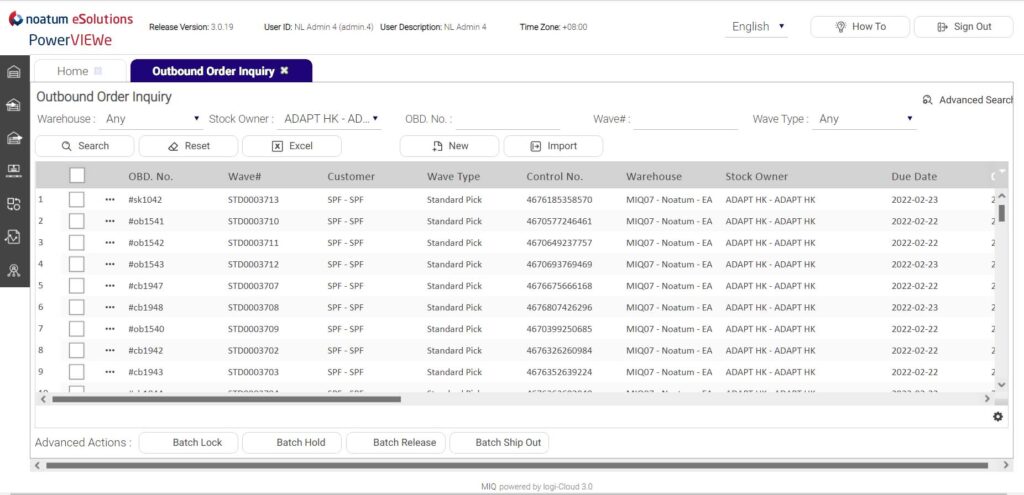Switch to the Home tab
This screenshot has height=495, width=1024.
[72, 71]
